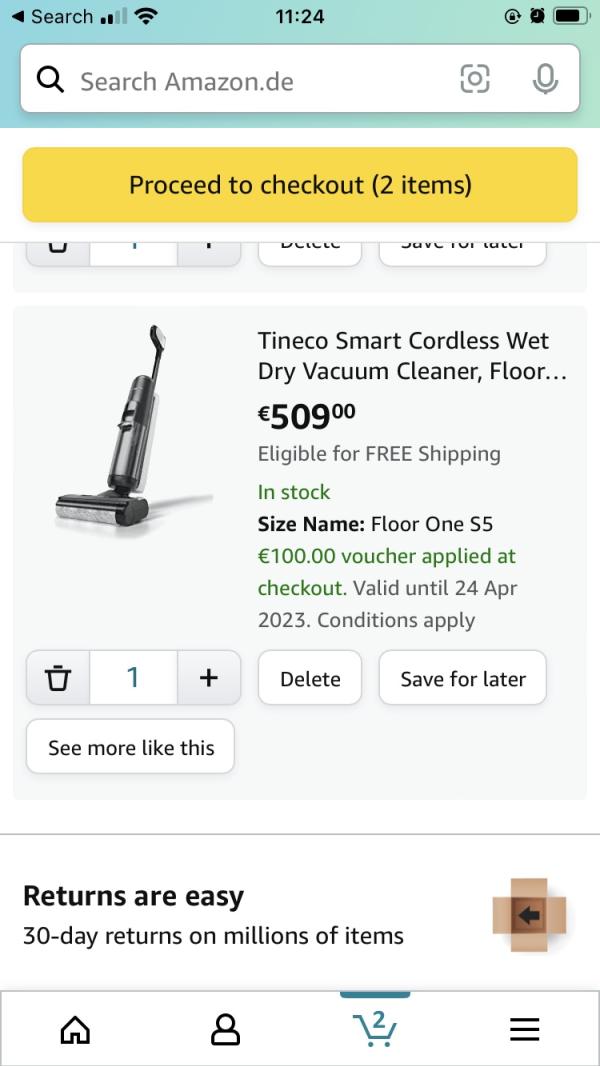The height and width of the screenshot is (1066, 600).
Task: Open the cart tab with 2 items
Action: (x=375, y=1028)
